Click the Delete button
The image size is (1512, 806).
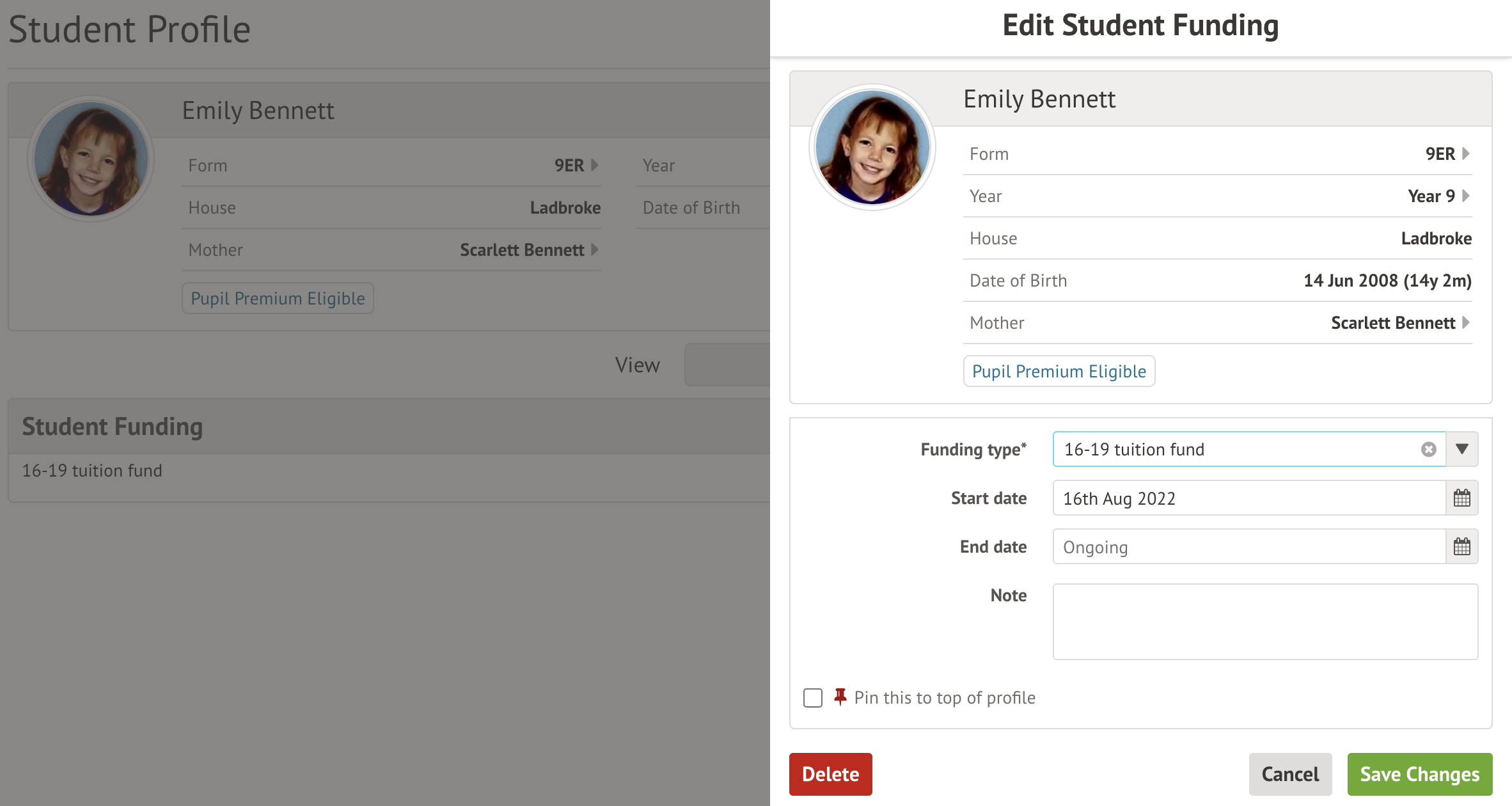point(830,774)
